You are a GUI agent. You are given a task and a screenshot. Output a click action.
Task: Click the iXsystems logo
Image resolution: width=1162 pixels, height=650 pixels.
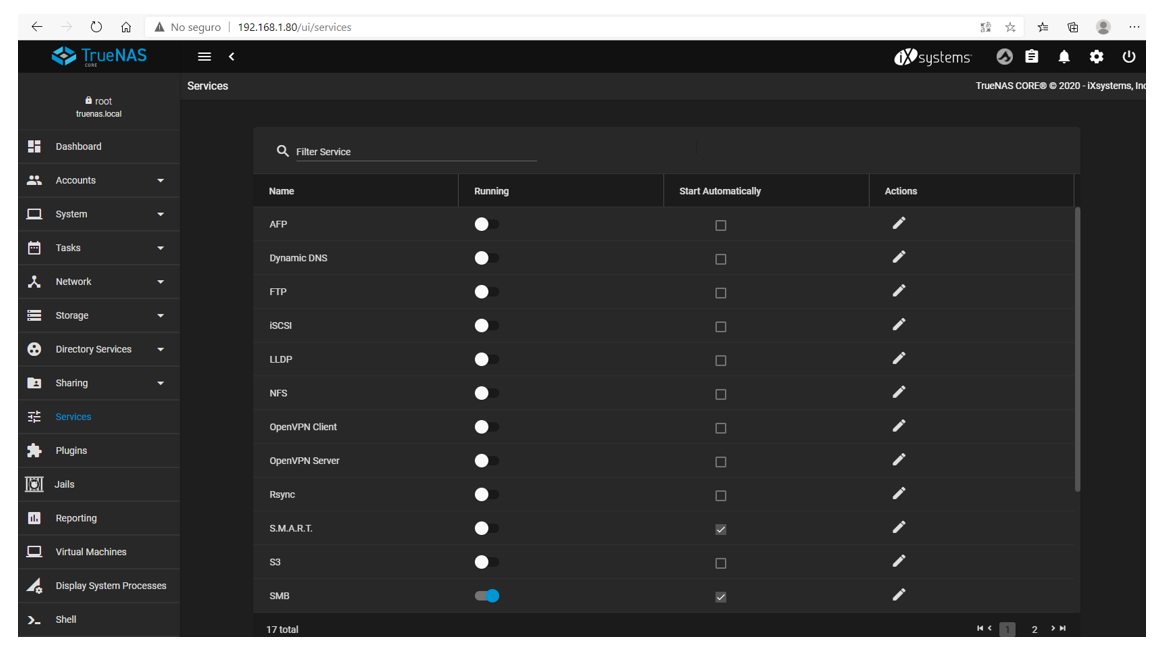932,57
